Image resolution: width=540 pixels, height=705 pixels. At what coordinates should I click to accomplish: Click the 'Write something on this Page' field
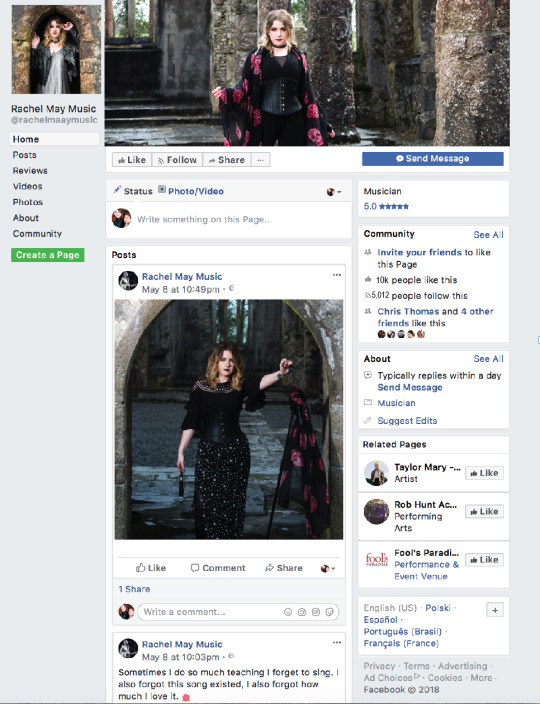[x=205, y=219]
